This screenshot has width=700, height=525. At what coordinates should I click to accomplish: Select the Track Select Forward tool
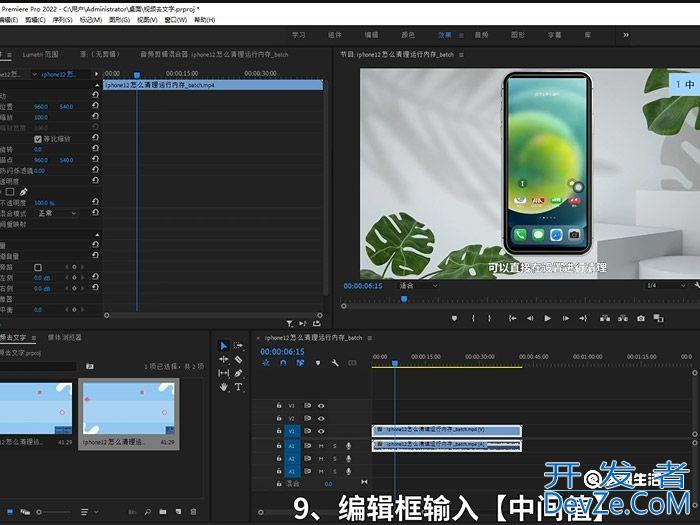[238, 346]
